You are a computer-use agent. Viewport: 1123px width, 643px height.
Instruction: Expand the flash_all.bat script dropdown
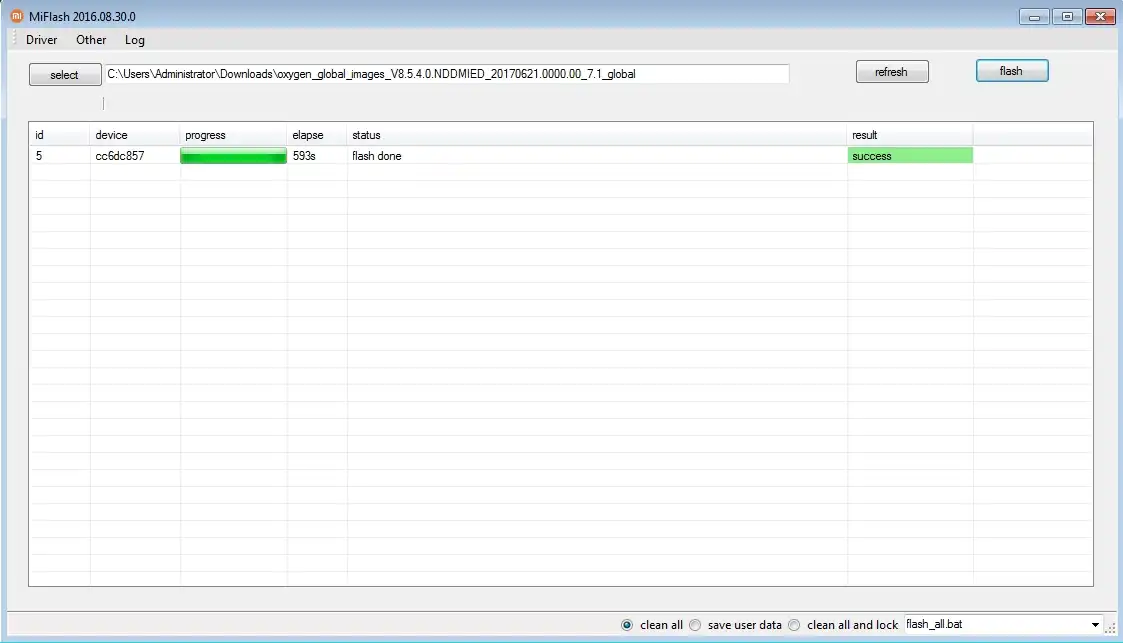pos(1095,625)
